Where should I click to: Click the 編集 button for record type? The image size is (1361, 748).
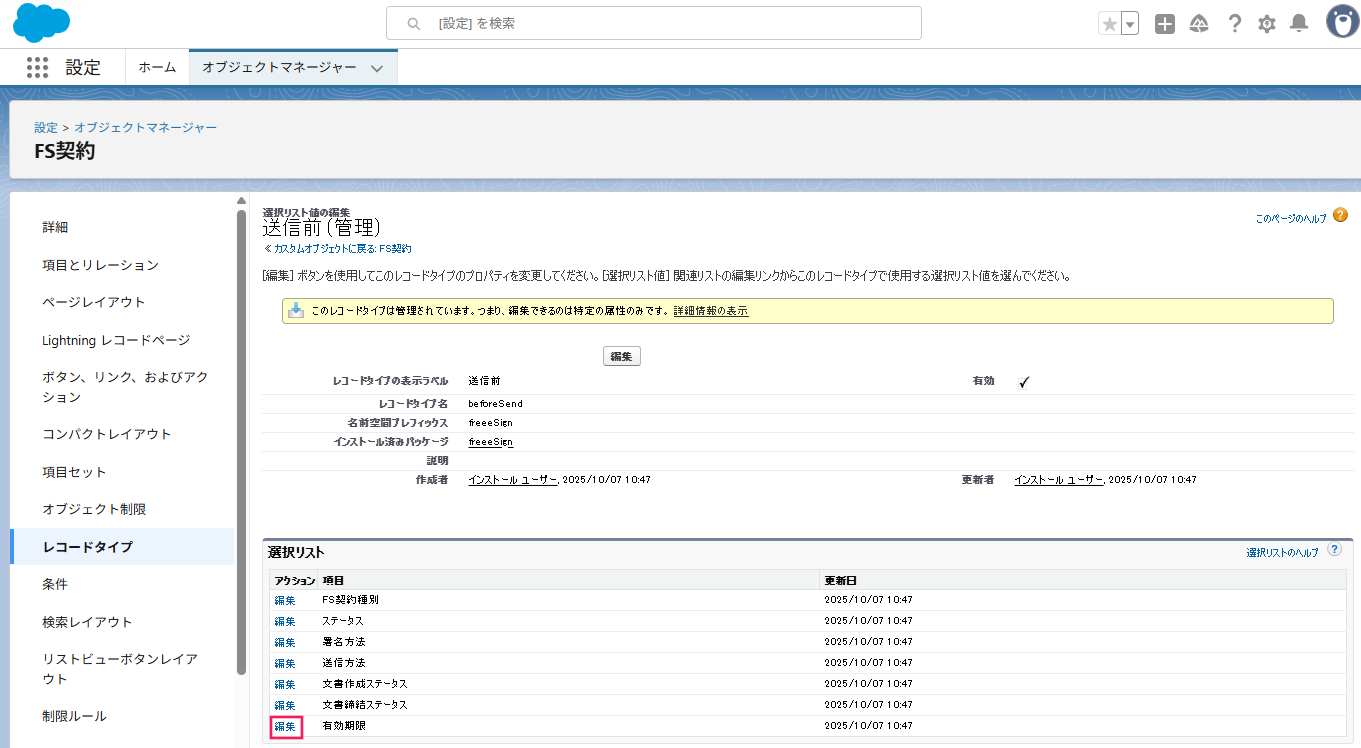pos(621,356)
